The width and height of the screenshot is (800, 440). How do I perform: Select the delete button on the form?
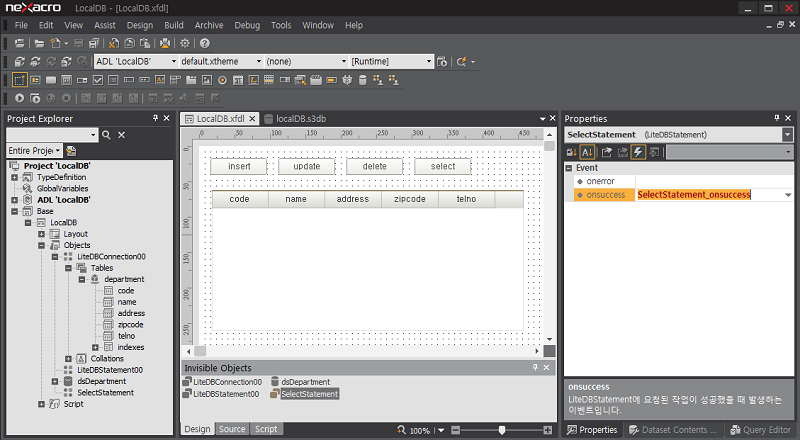click(x=374, y=166)
